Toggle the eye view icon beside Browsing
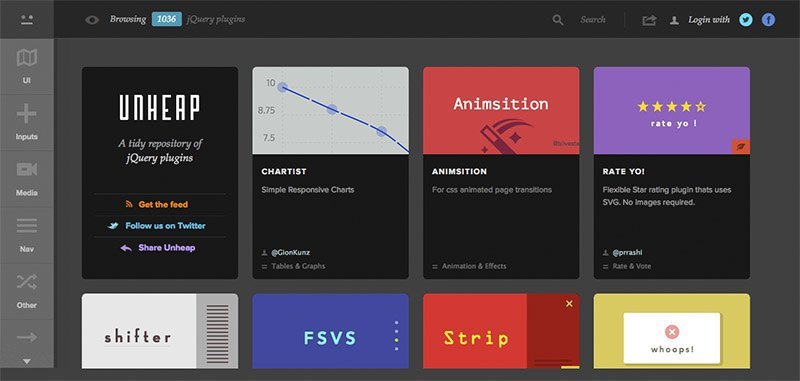 point(92,20)
